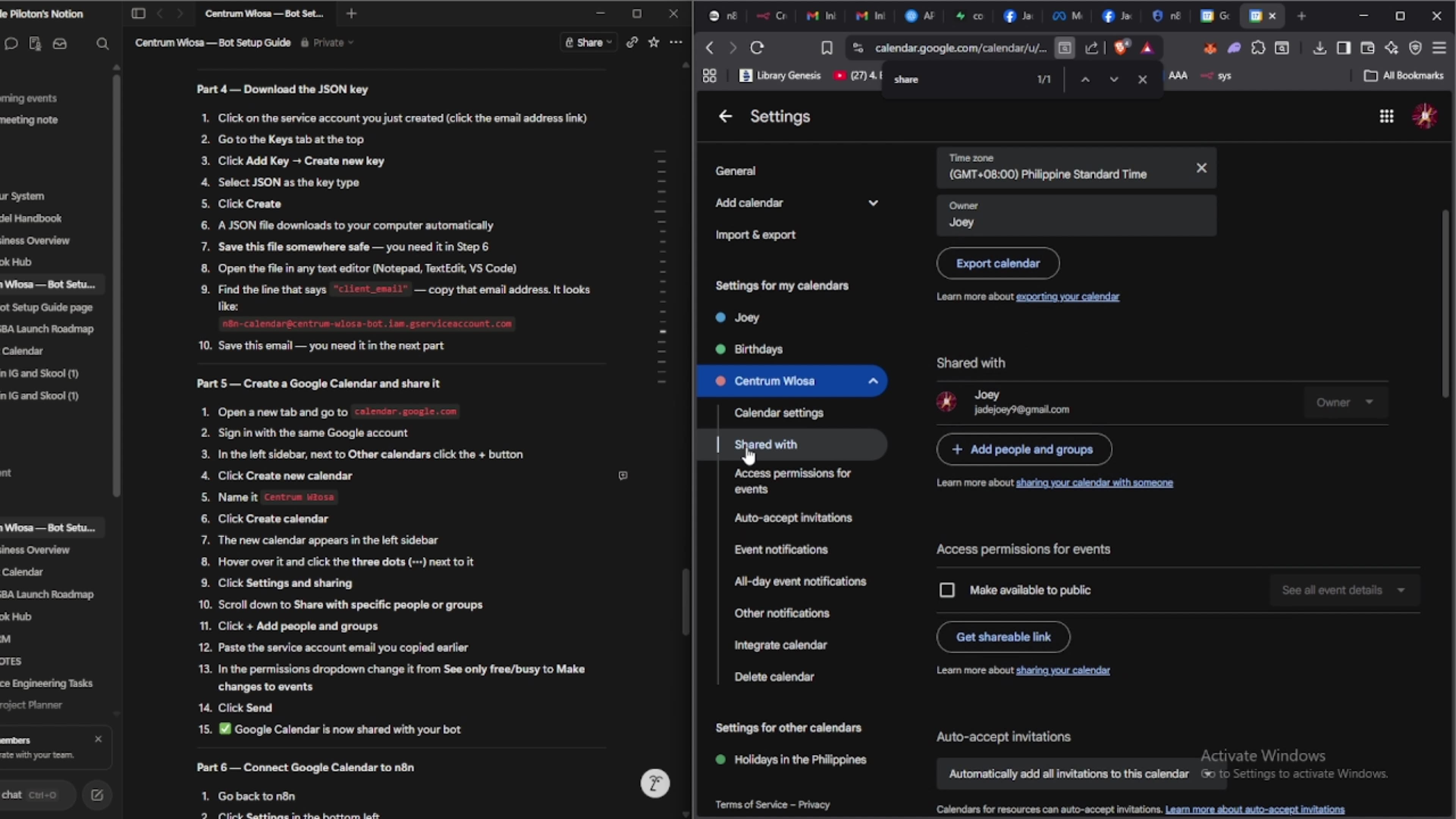Open Event notifications settings item
1456x819 pixels.
coord(781,550)
